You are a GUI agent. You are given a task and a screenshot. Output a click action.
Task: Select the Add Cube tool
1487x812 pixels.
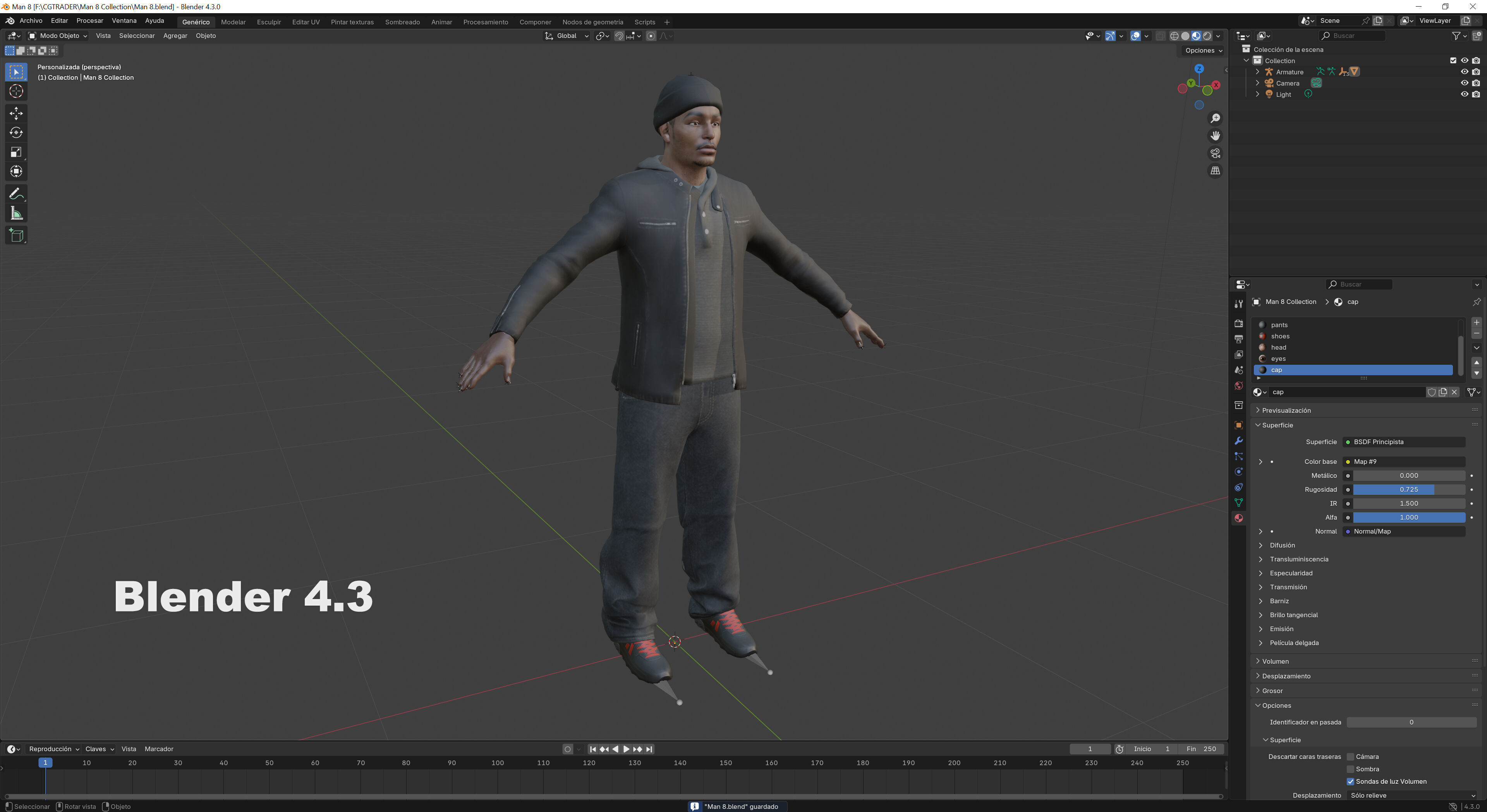pyautogui.click(x=16, y=235)
